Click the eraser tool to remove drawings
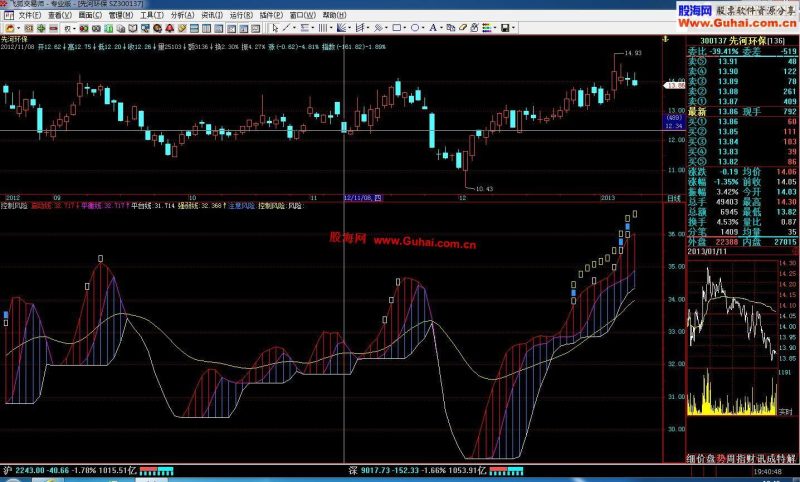 click(463, 28)
